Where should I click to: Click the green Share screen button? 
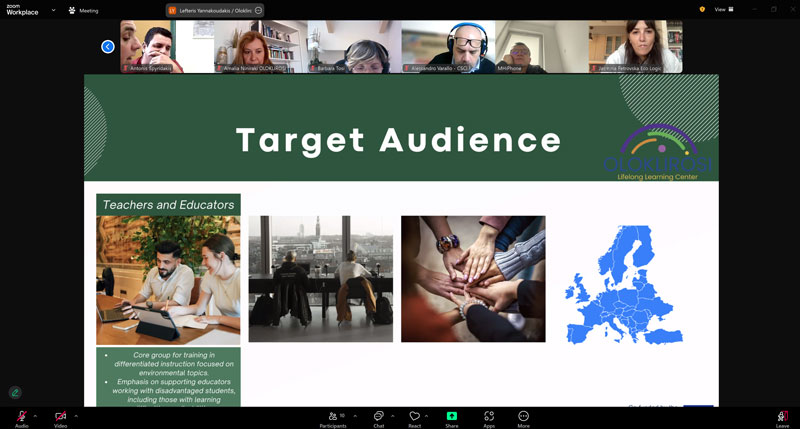coord(452,416)
